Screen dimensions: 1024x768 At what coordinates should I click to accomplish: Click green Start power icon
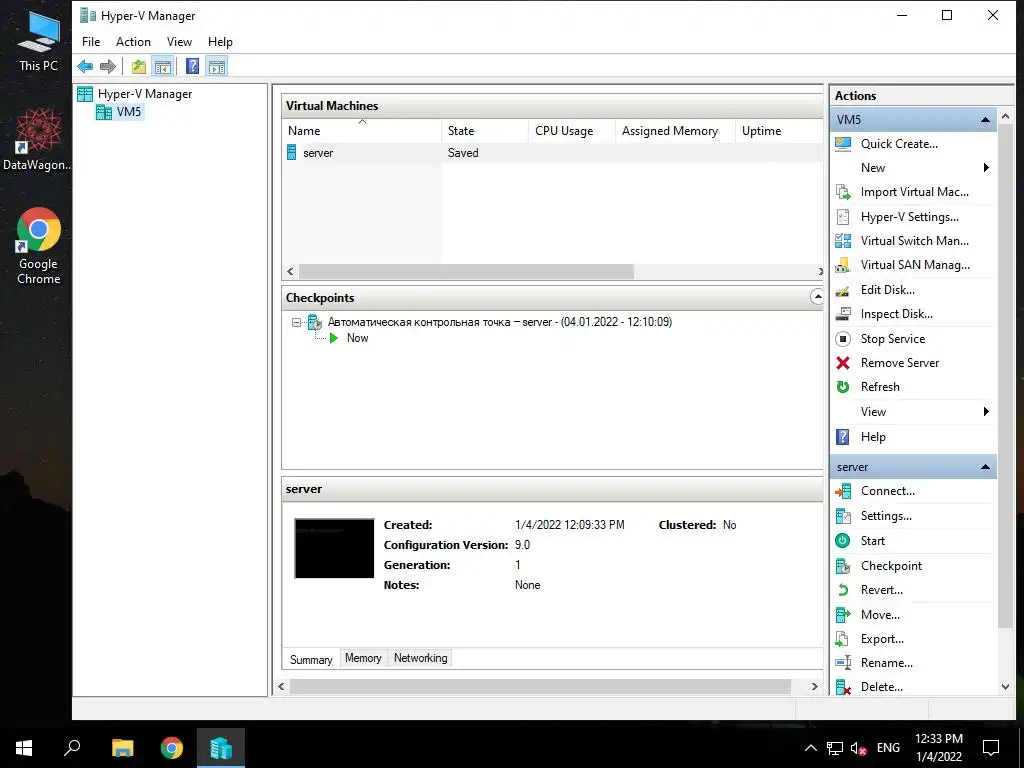[x=843, y=541]
